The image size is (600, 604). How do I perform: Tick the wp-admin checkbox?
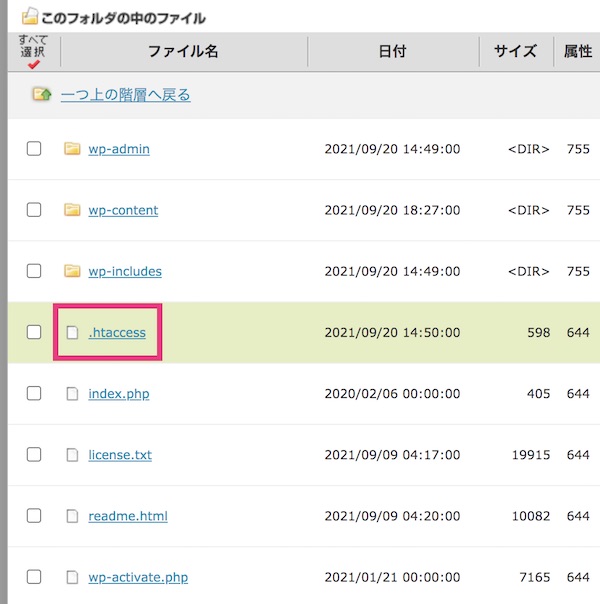tap(34, 149)
